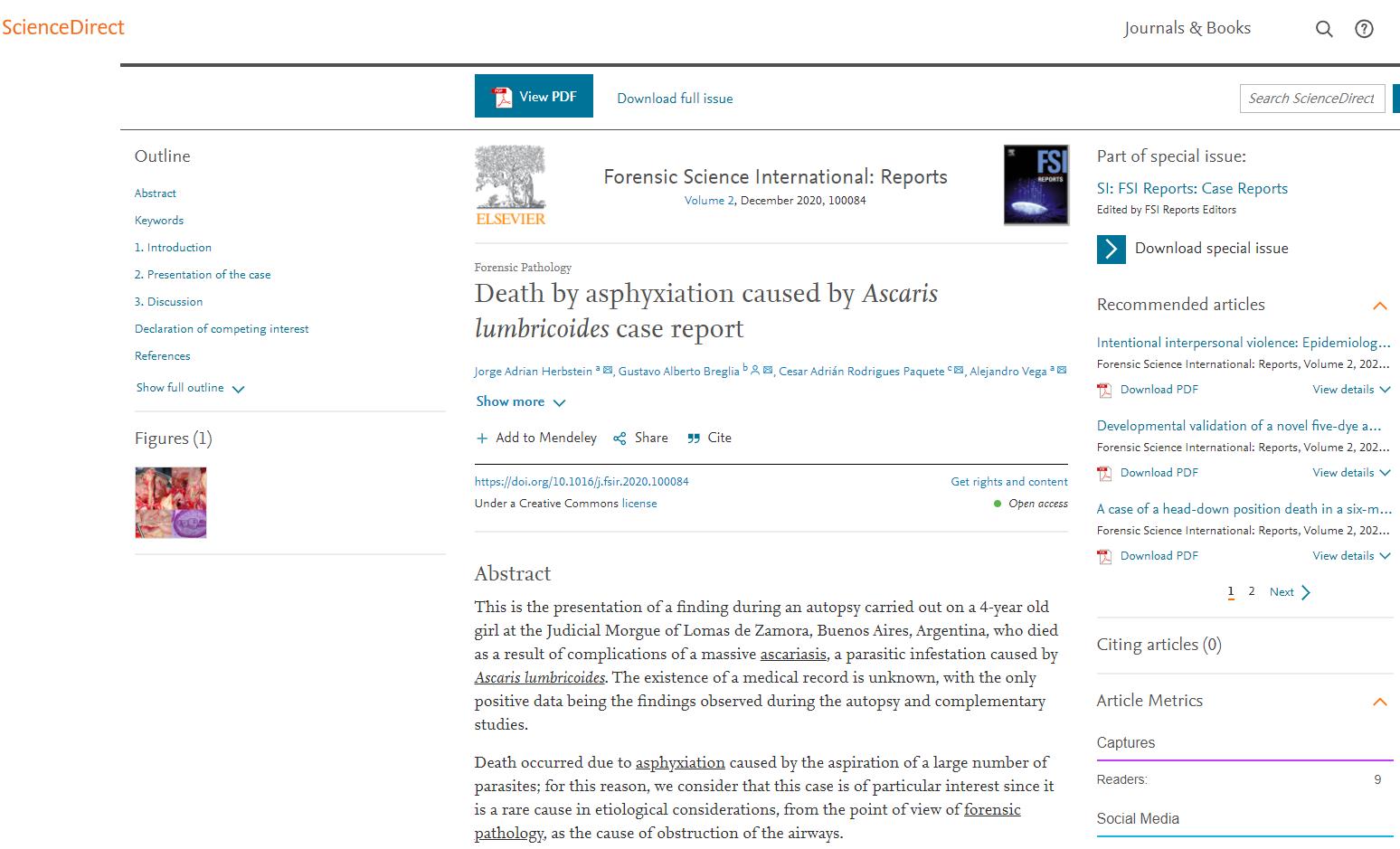Click the View PDF button

(534, 96)
